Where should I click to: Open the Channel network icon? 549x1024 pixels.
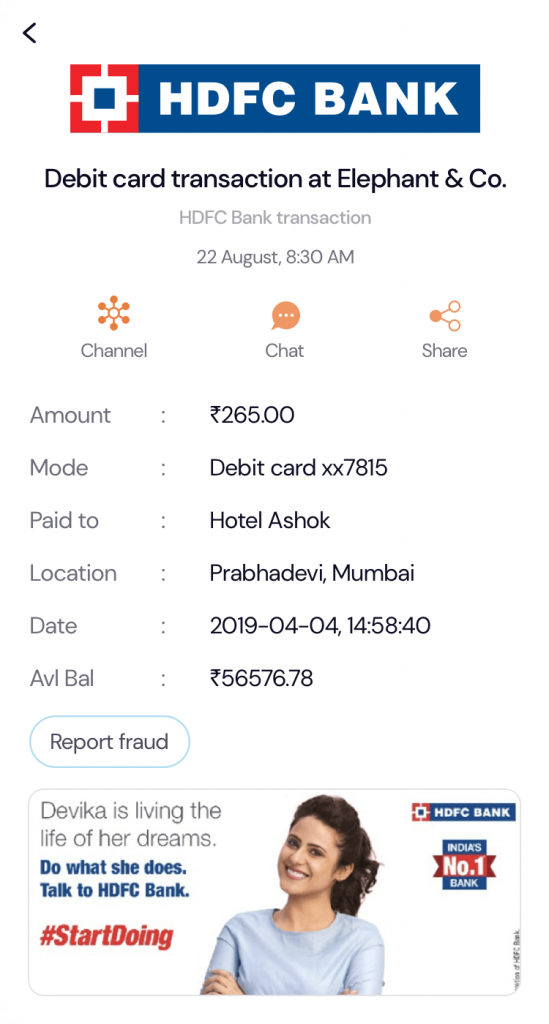(x=114, y=313)
